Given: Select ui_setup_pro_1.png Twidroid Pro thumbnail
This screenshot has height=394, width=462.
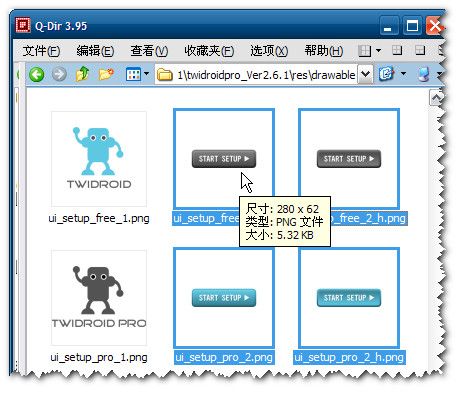Looking at the screenshot, I should tap(99, 298).
